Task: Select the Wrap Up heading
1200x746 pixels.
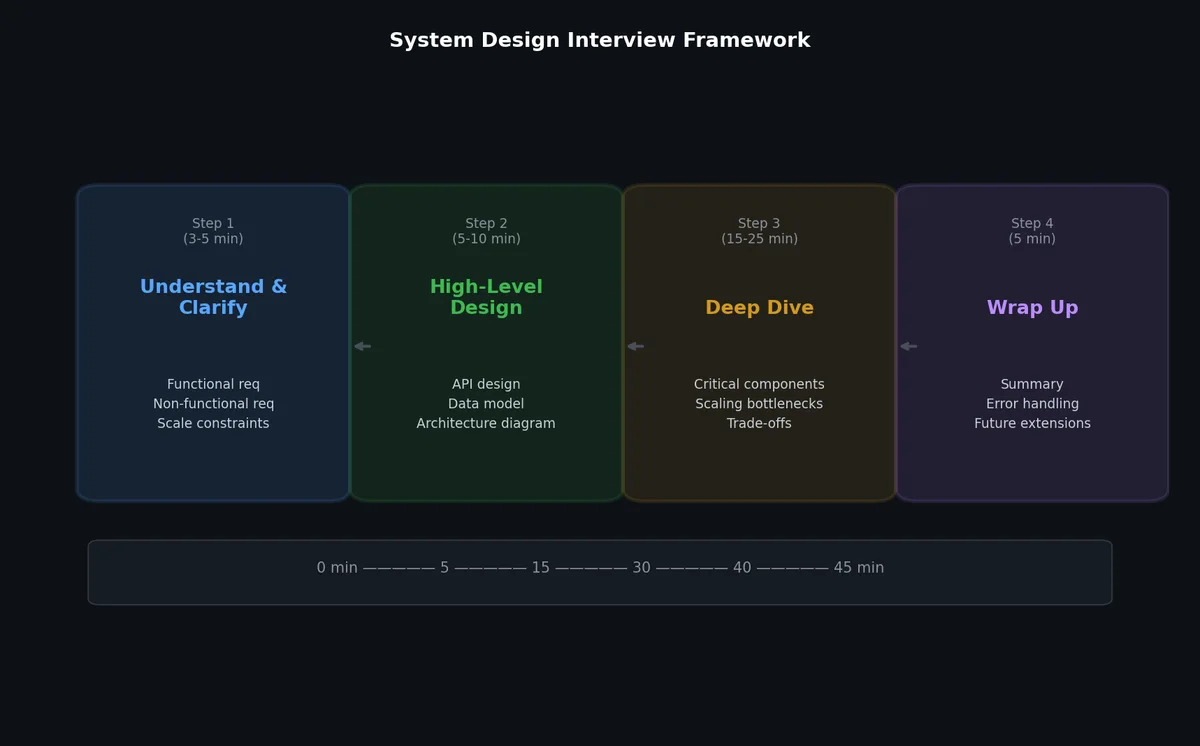Action: pos(1032,308)
